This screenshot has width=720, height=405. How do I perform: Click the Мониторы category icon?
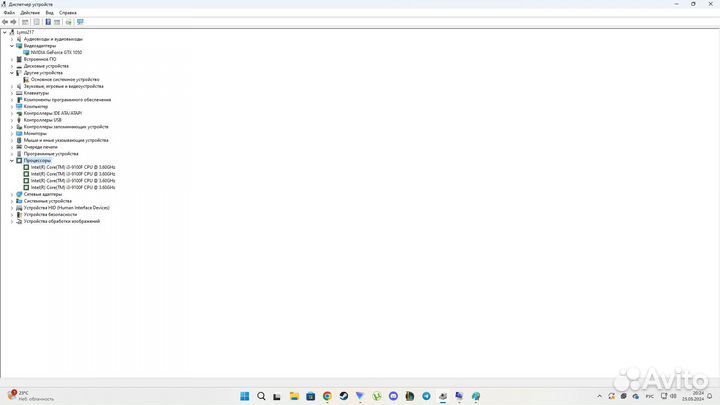pos(19,134)
